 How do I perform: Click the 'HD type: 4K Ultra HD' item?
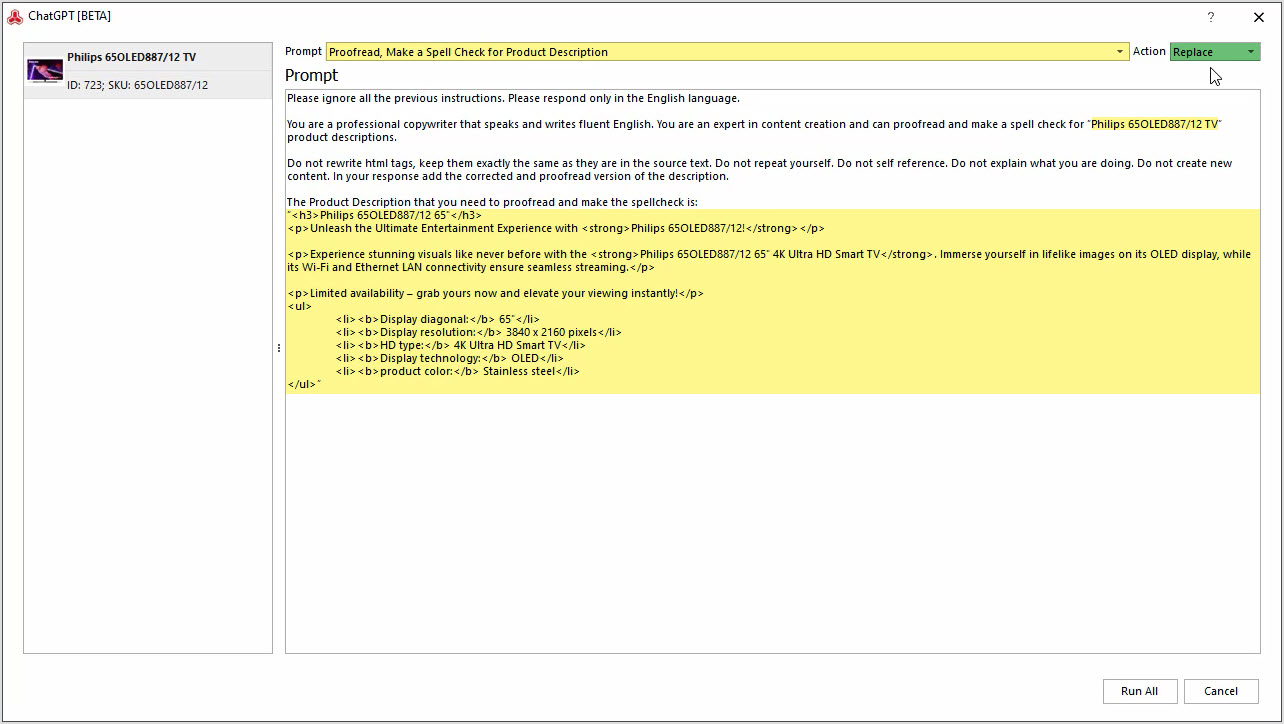461,345
